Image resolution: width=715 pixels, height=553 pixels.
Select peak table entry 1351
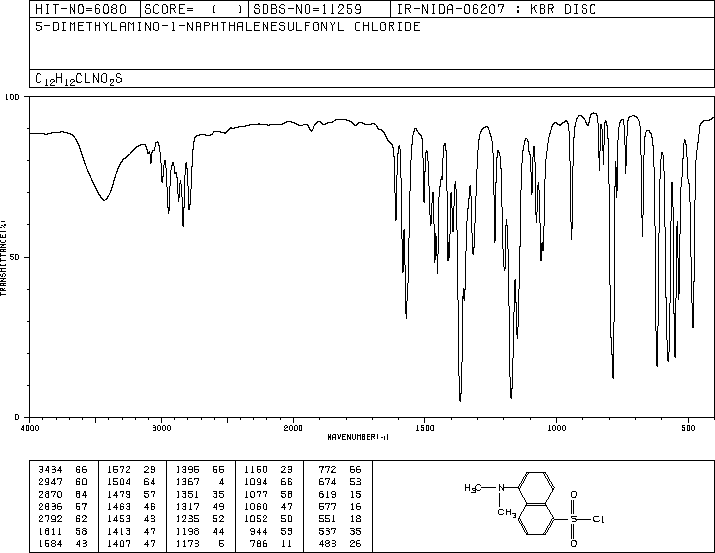(187, 494)
